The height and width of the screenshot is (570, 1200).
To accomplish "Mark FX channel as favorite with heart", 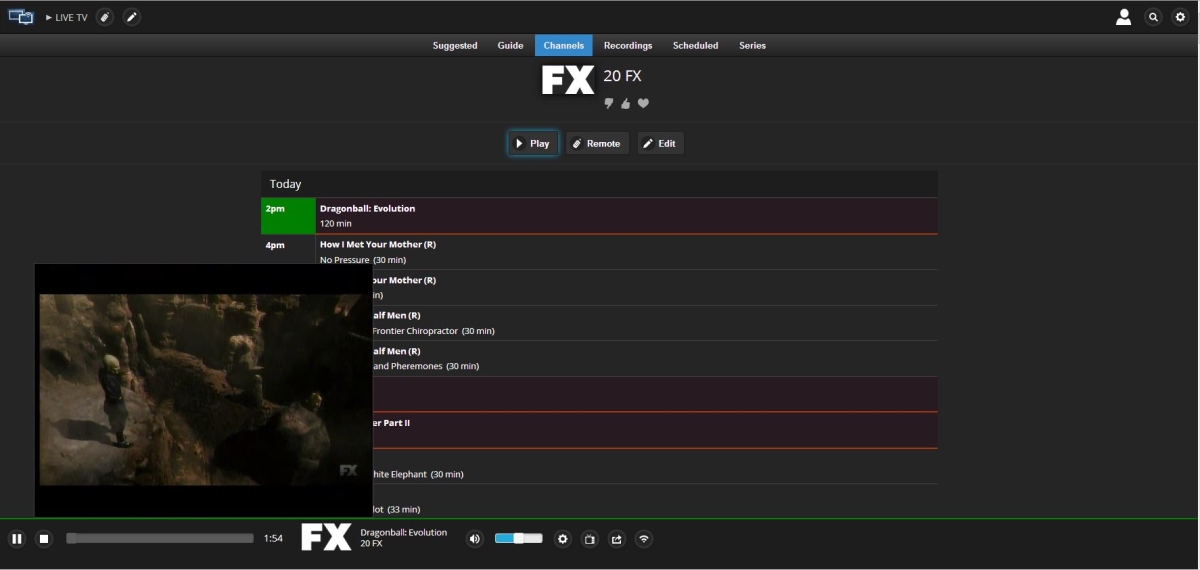I will 643,103.
